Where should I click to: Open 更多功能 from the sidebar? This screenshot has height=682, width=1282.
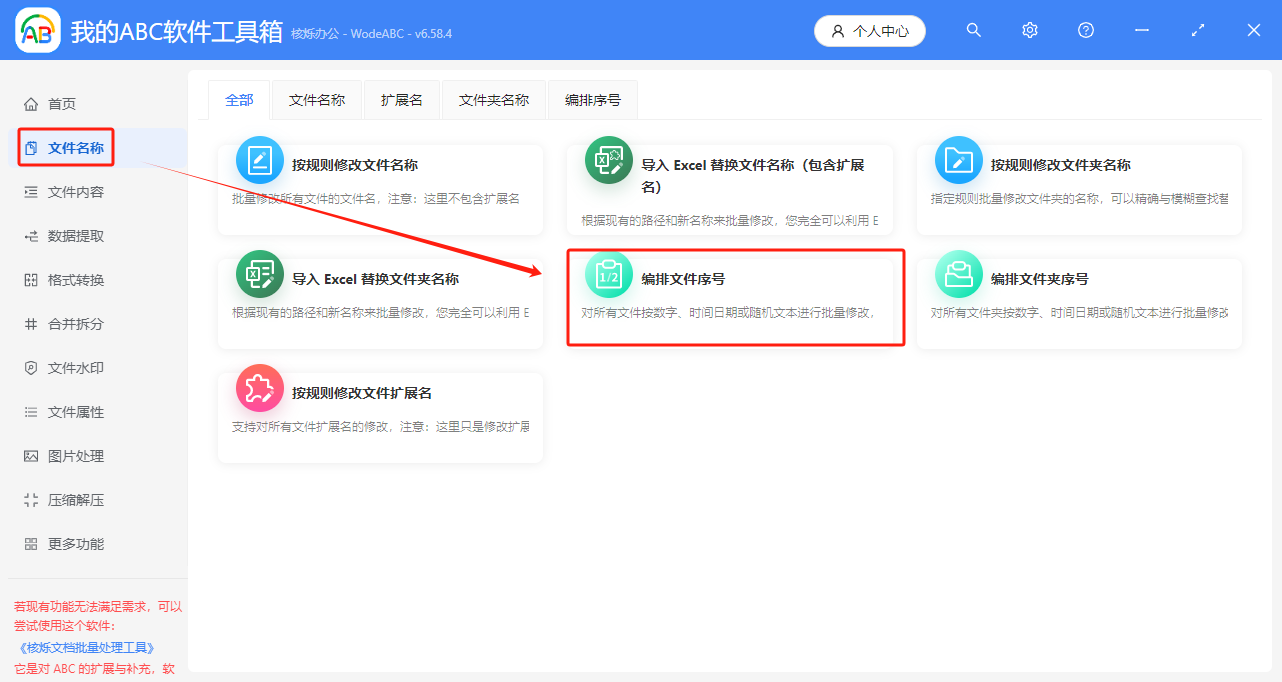(64, 543)
